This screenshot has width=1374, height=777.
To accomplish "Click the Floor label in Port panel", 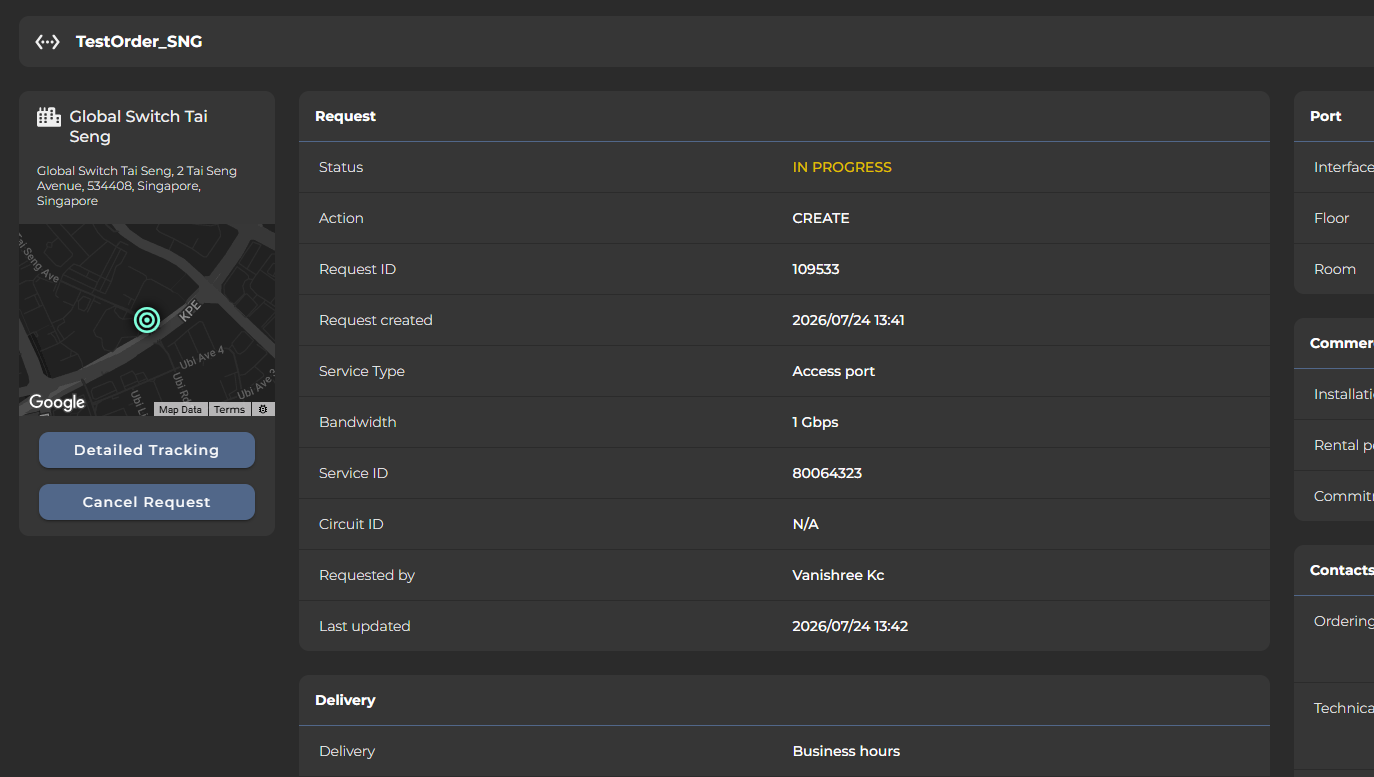I will pyautogui.click(x=1332, y=218).
